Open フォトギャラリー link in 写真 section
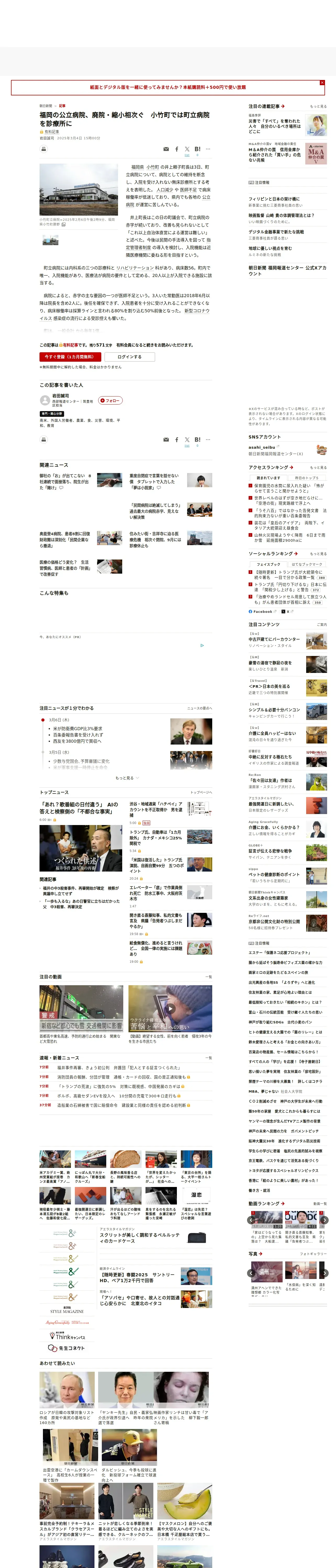The width and height of the screenshot is (336, 1568). (x=313, y=1254)
